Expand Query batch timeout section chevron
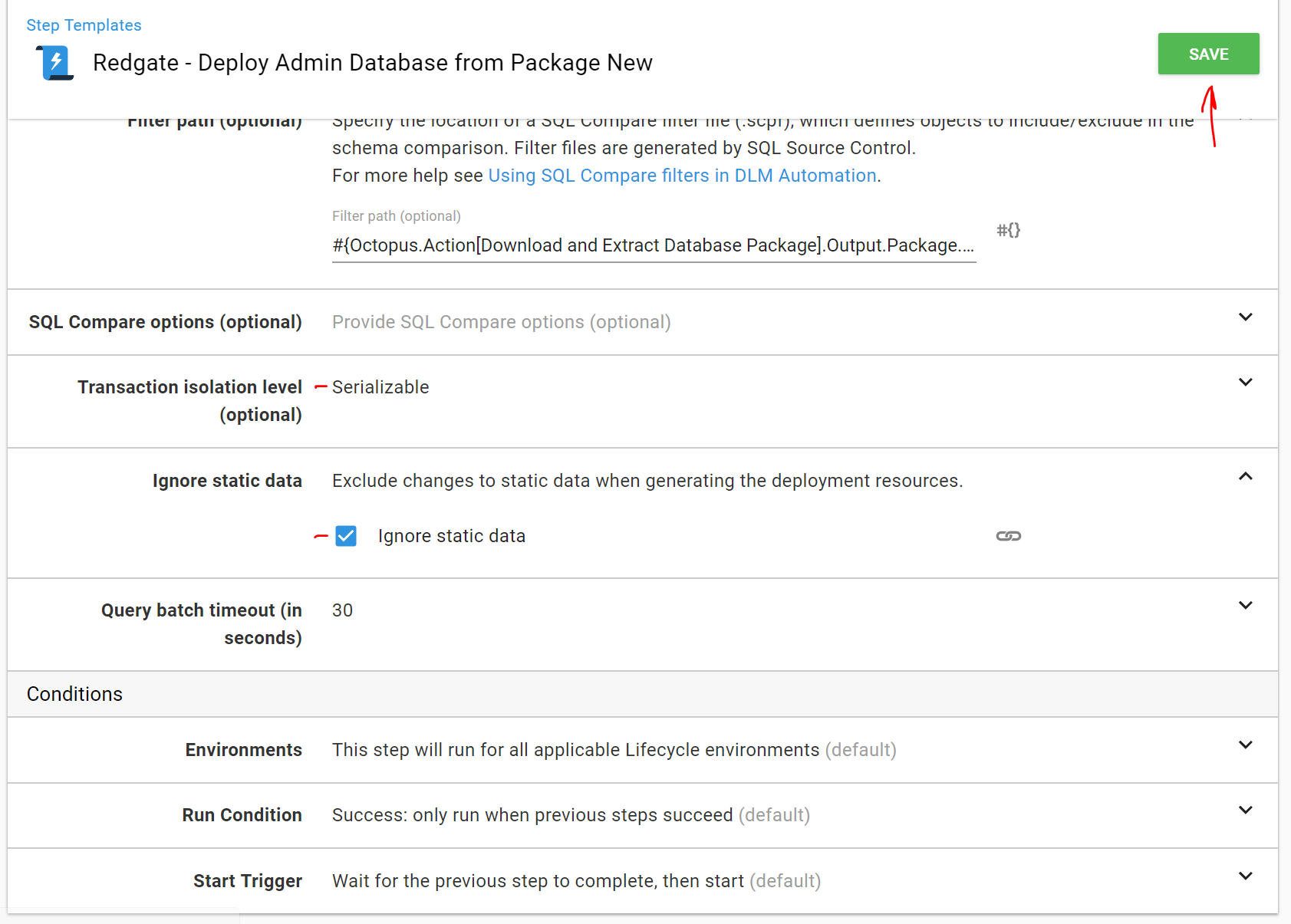Screen dimensions: 1291x924 1245,605
